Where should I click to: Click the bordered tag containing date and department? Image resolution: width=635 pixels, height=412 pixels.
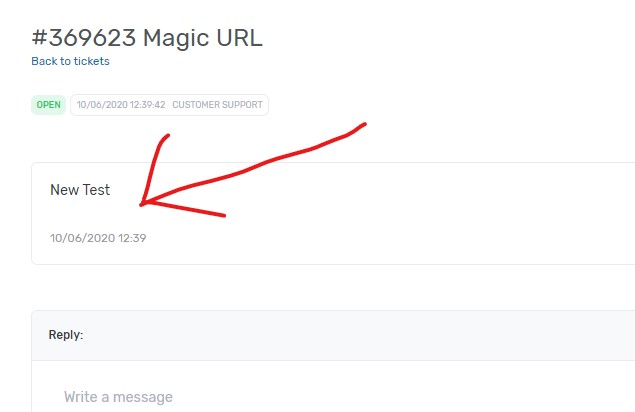pyautogui.click(x=169, y=105)
